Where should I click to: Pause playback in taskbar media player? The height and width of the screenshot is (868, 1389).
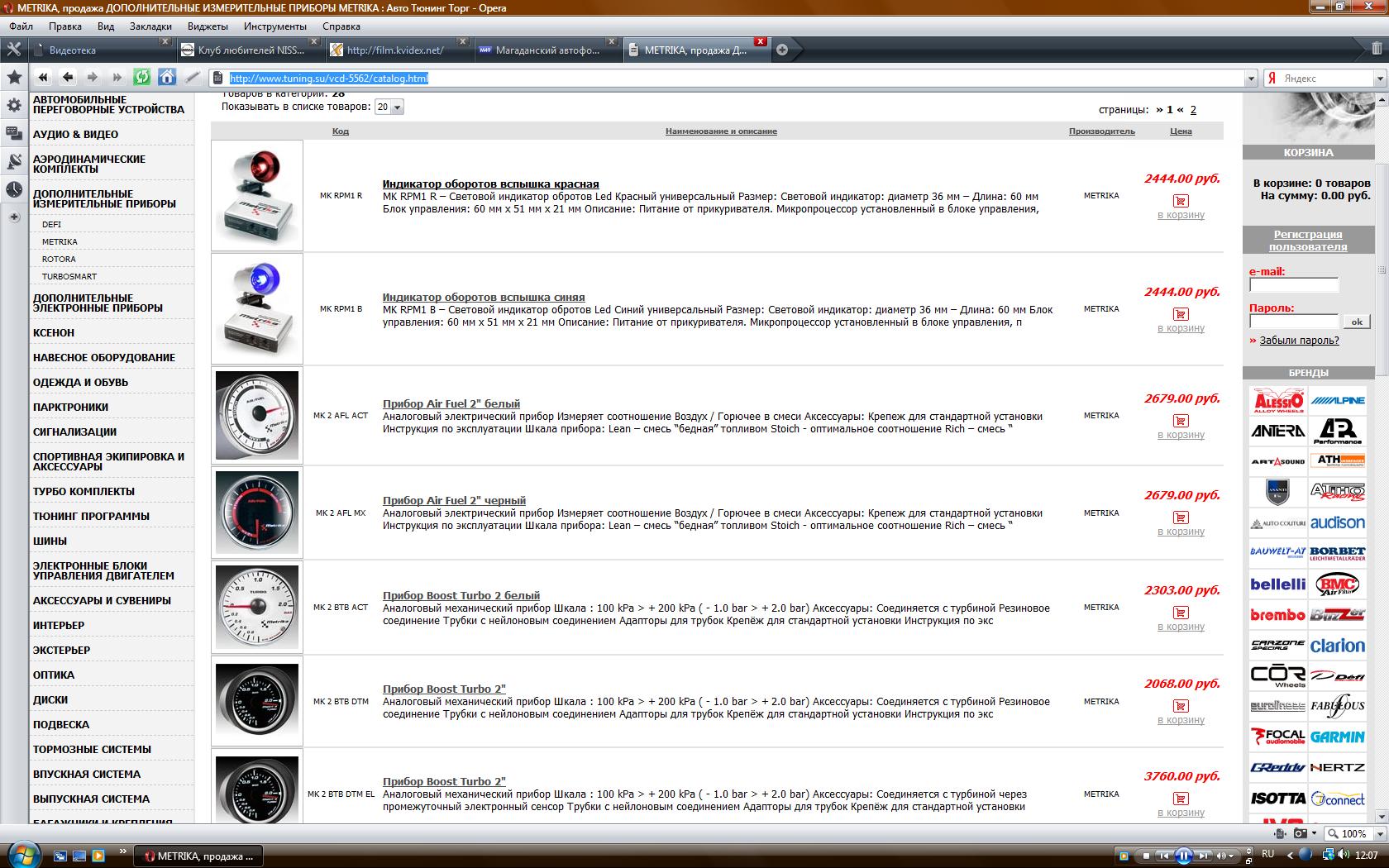(x=1183, y=856)
